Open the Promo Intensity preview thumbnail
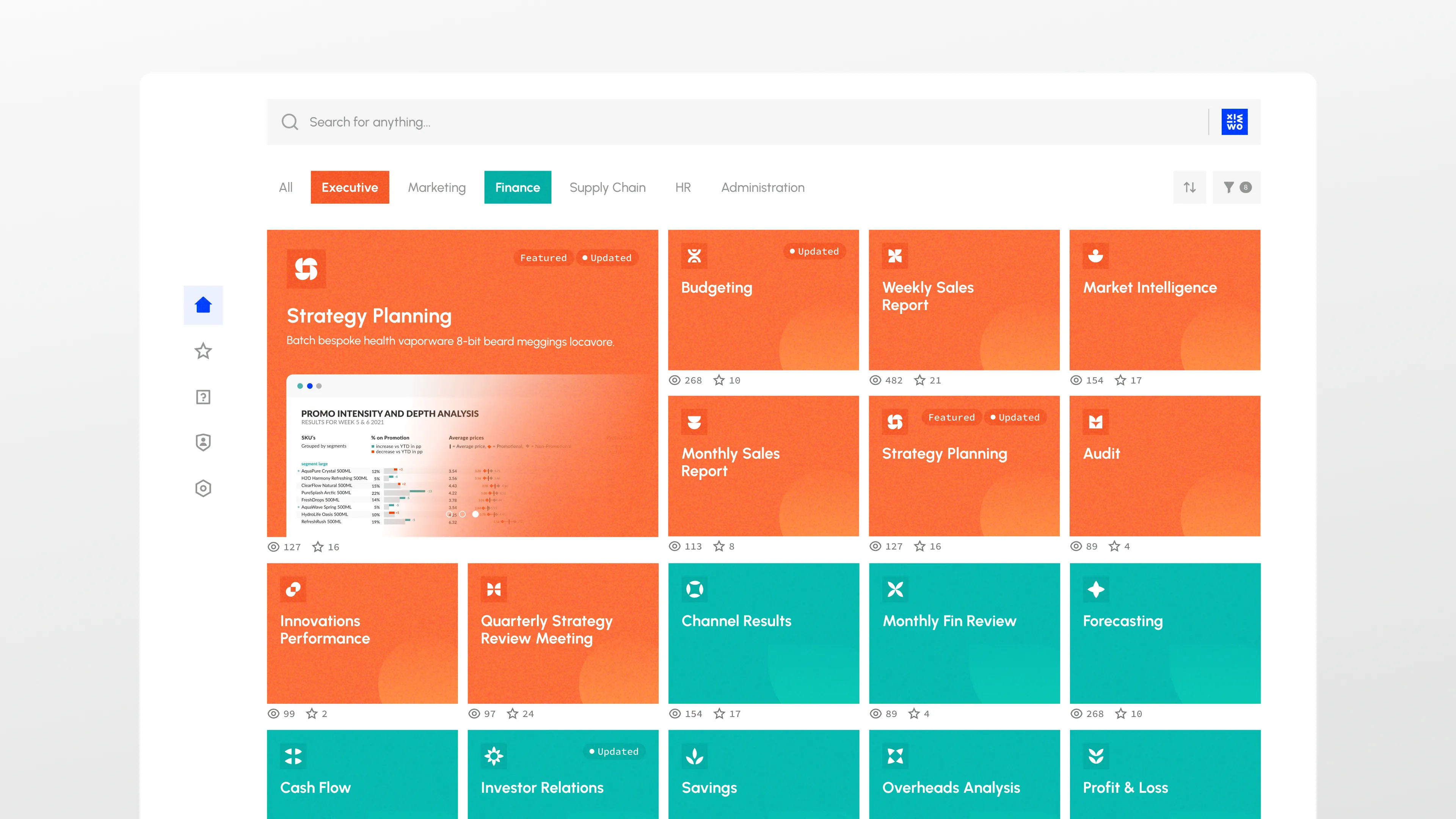The width and height of the screenshot is (1456, 819). [x=472, y=455]
